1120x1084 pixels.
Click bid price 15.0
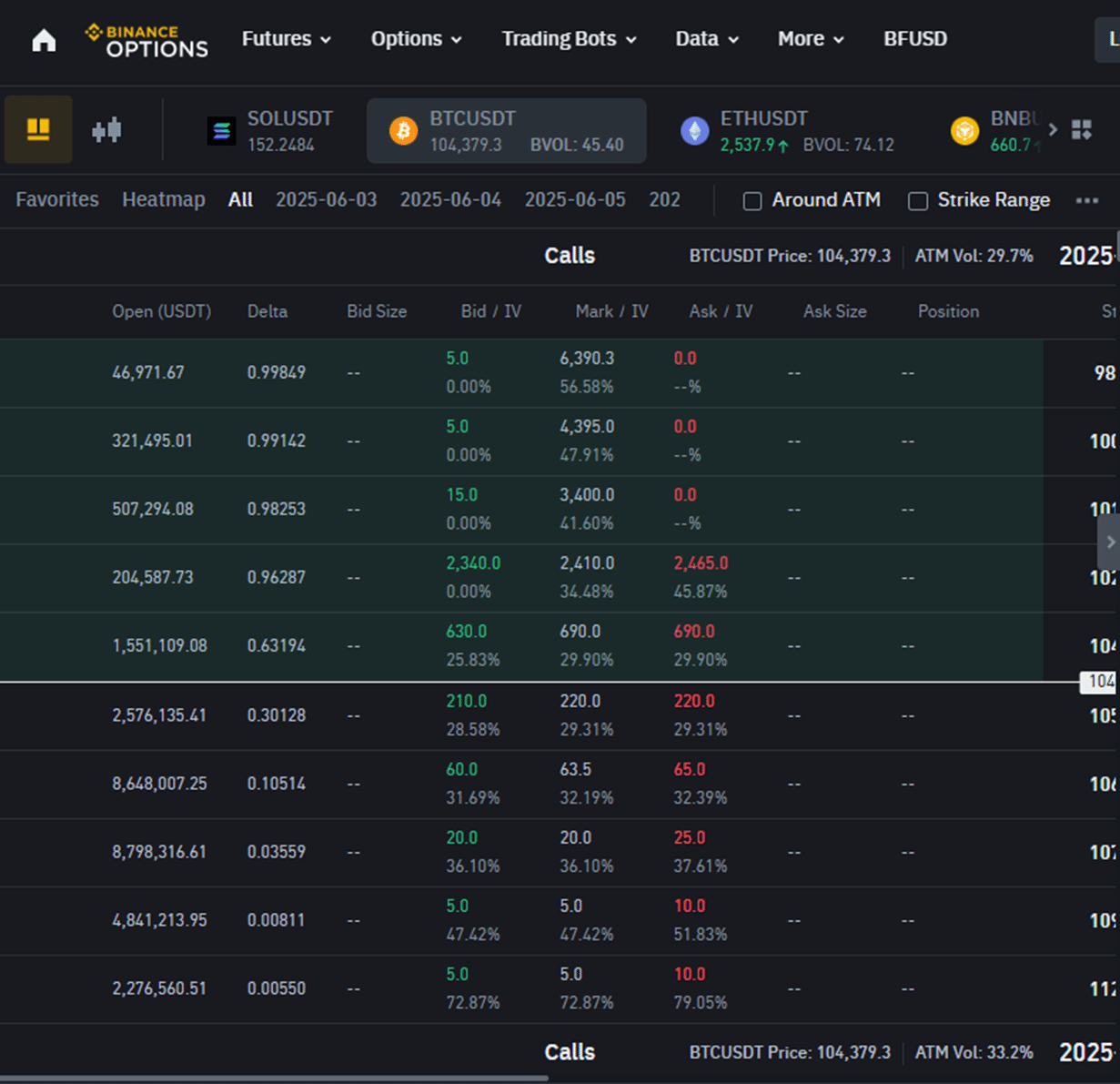pyautogui.click(x=461, y=495)
